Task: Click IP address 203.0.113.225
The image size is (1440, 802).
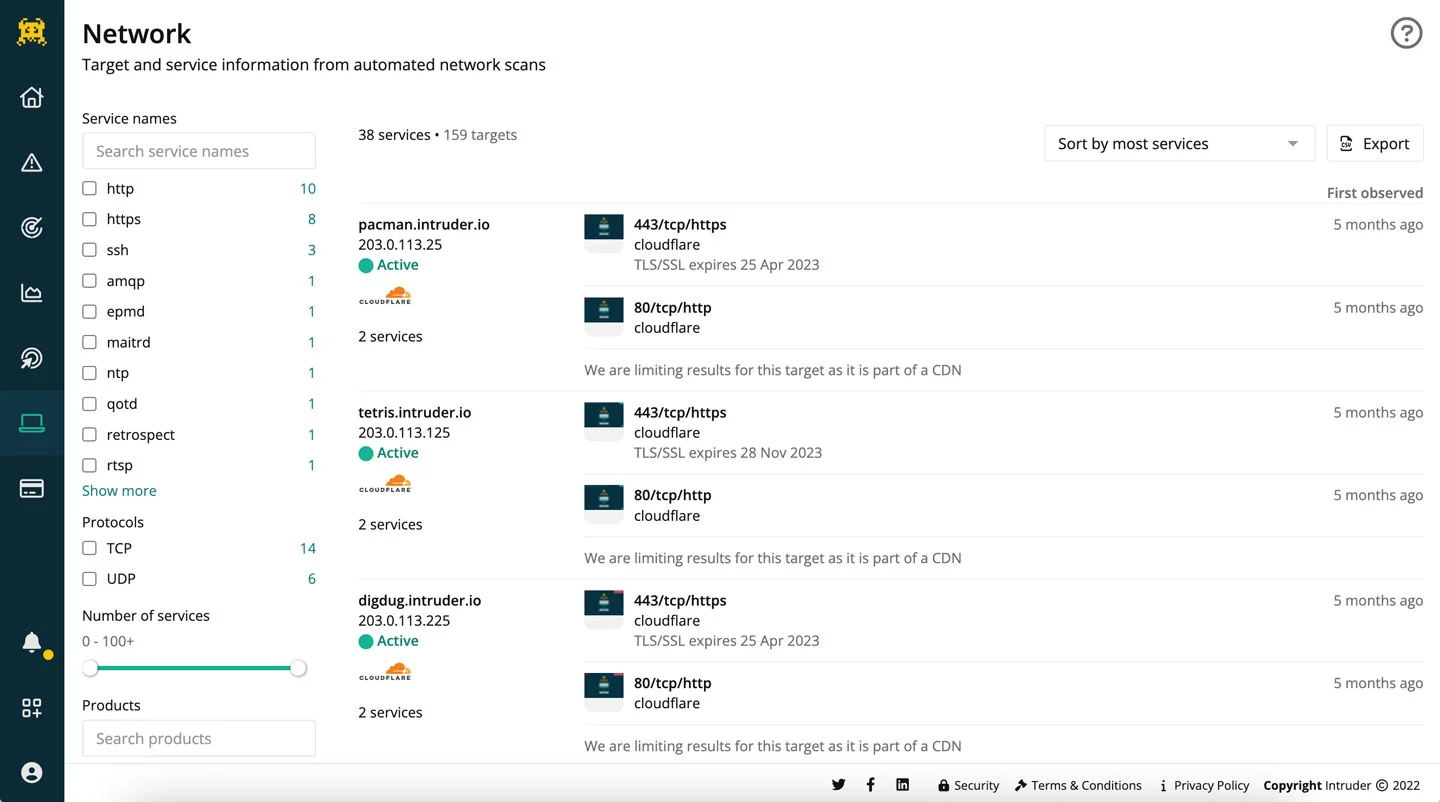Action: pyautogui.click(x=404, y=621)
